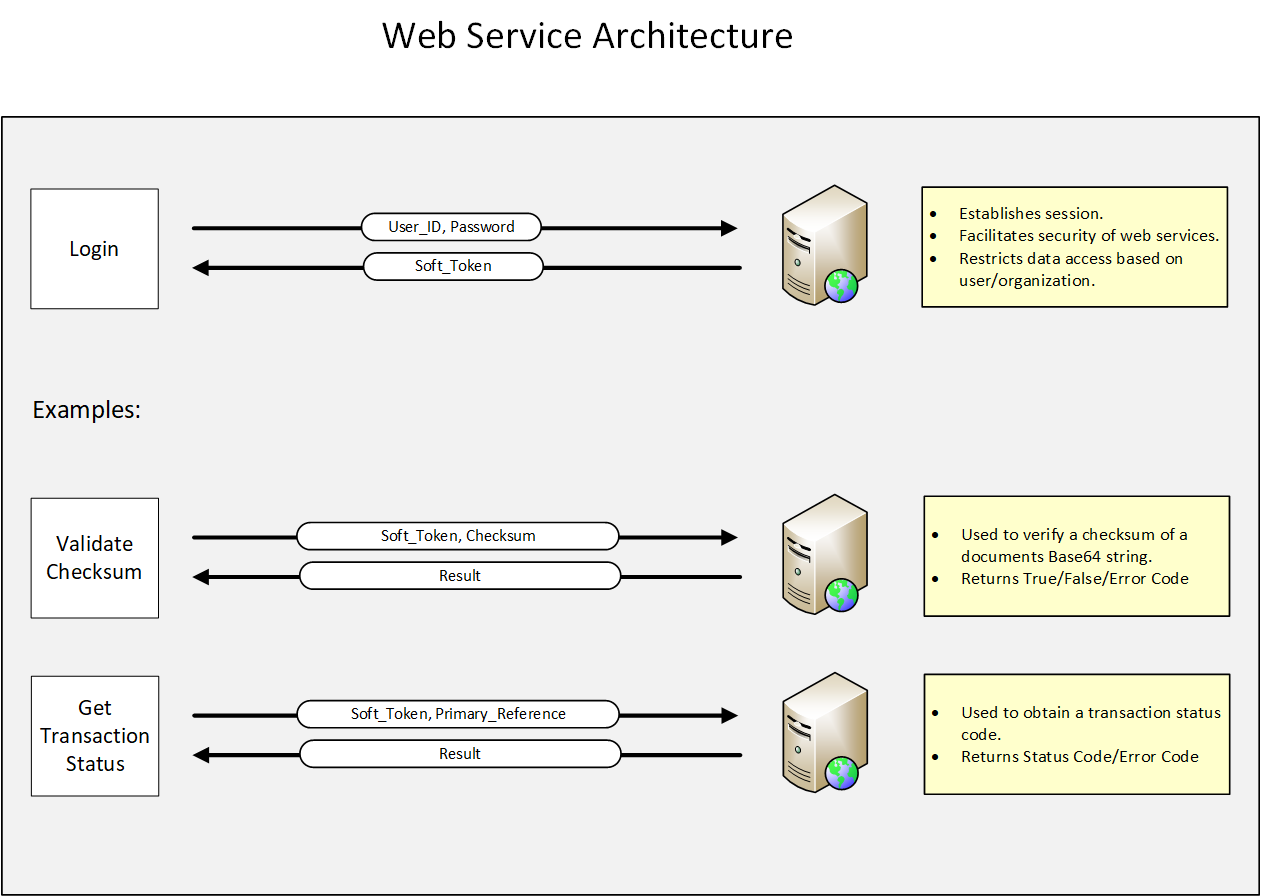Screen dimensions: 1261x896
Task: Select the Result label below Soft_Token, Checksum
Action: [x=460, y=576]
